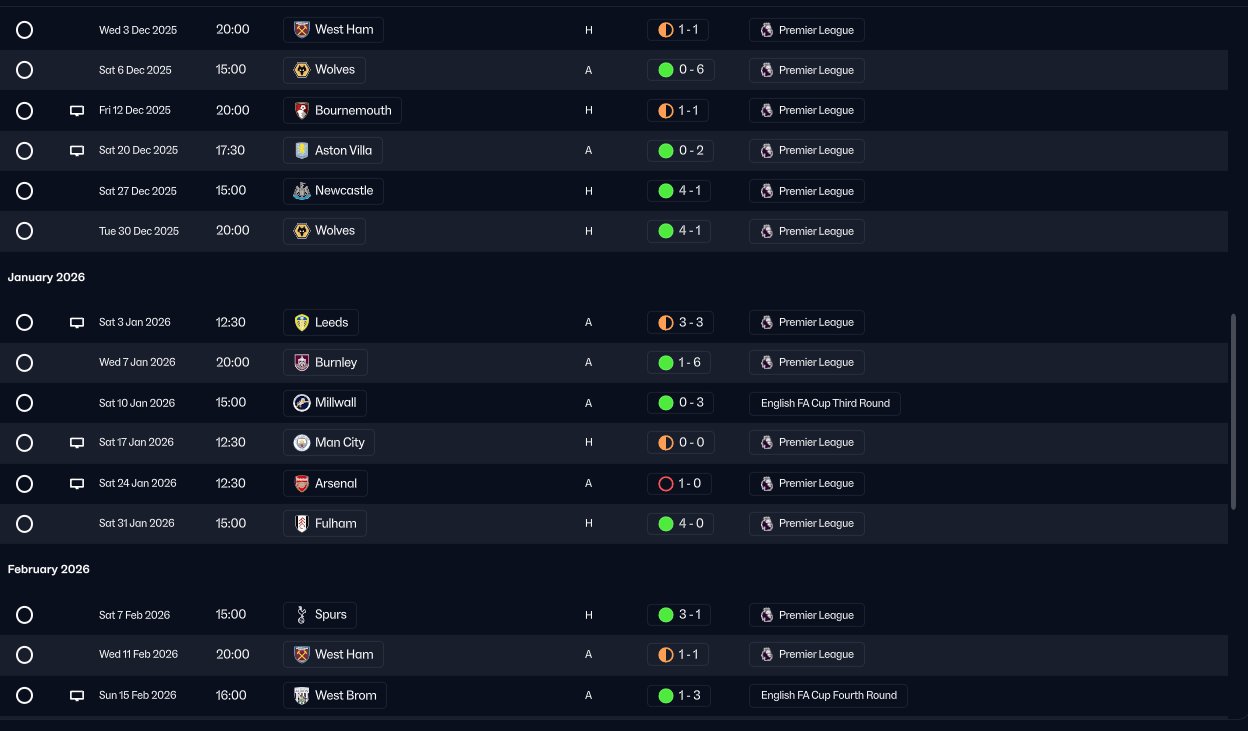Click the TV icon beside Leeds fixture

[x=77, y=323]
